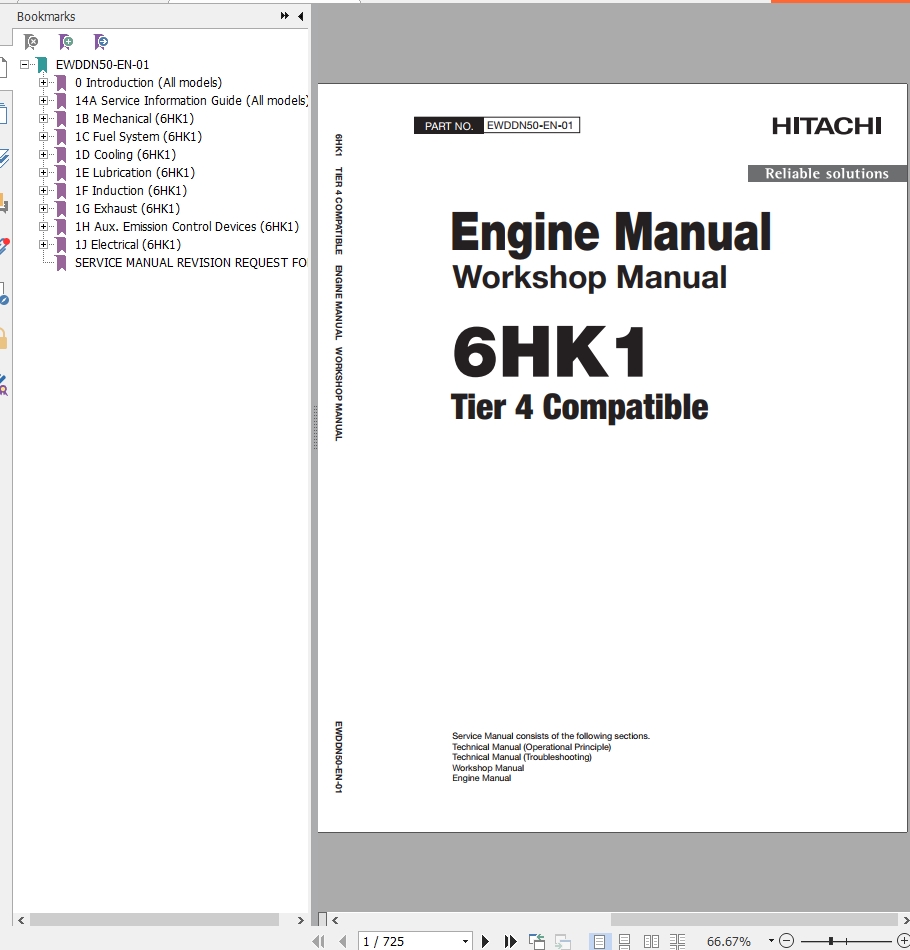Expand the 0 Introduction bookmark
This screenshot has width=910, height=950.
44,82
